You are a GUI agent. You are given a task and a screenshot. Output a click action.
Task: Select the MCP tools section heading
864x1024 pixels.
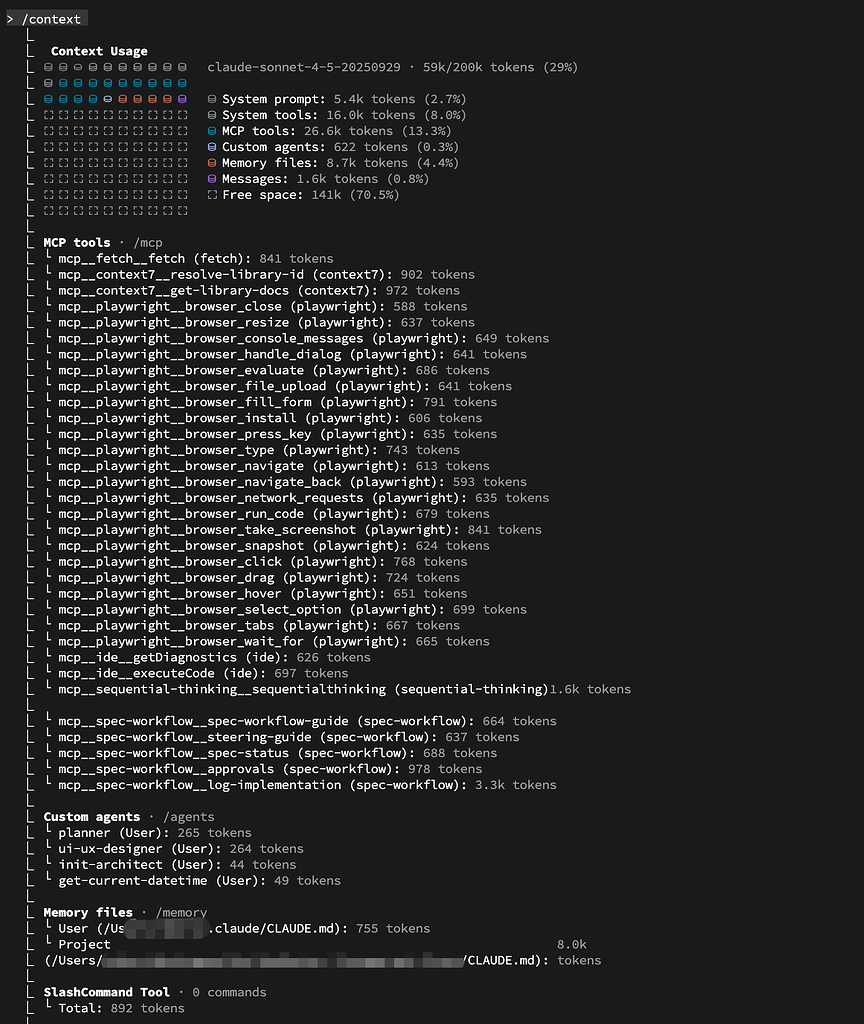coord(77,242)
